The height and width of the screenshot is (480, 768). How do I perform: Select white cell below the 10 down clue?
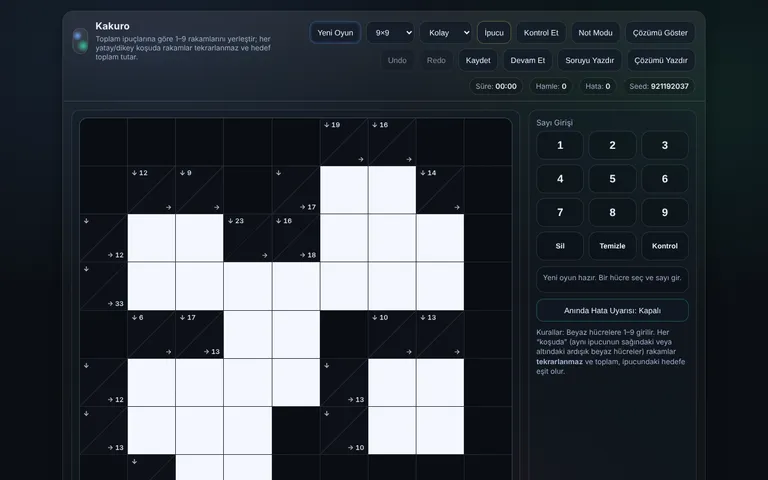click(x=392, y=382)
